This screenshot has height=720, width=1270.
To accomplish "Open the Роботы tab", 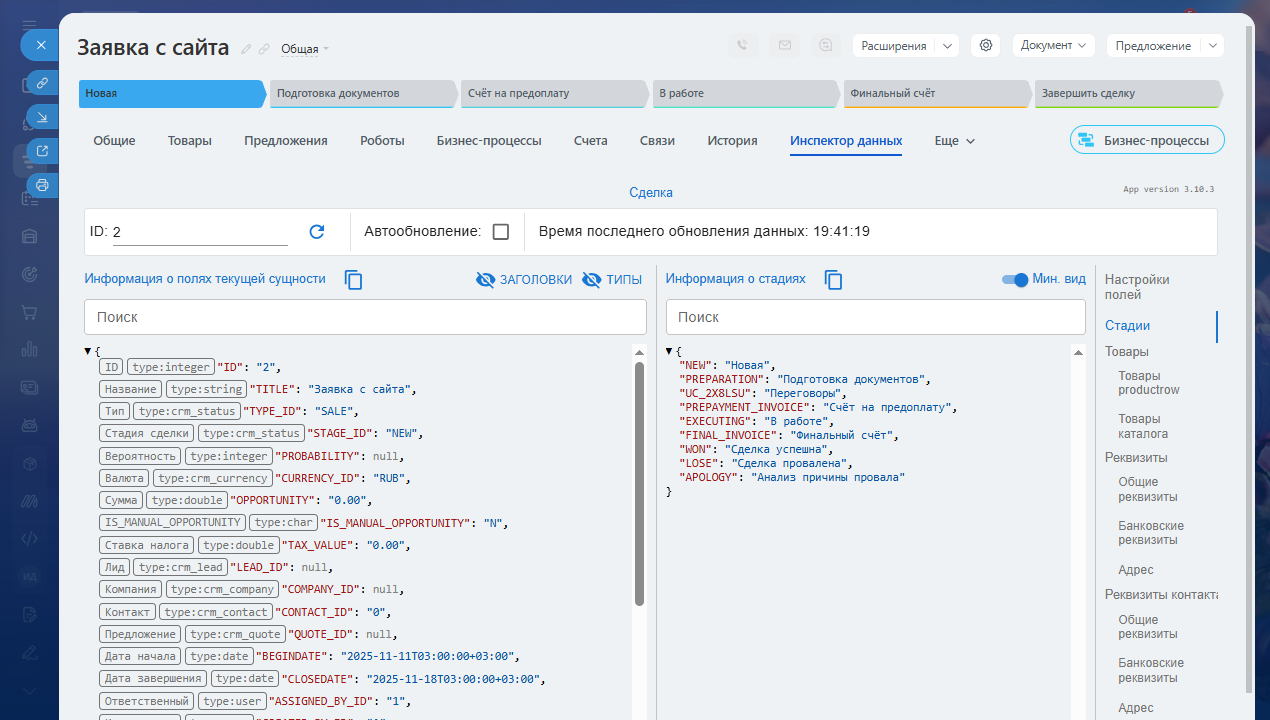I will pos(382,141).
